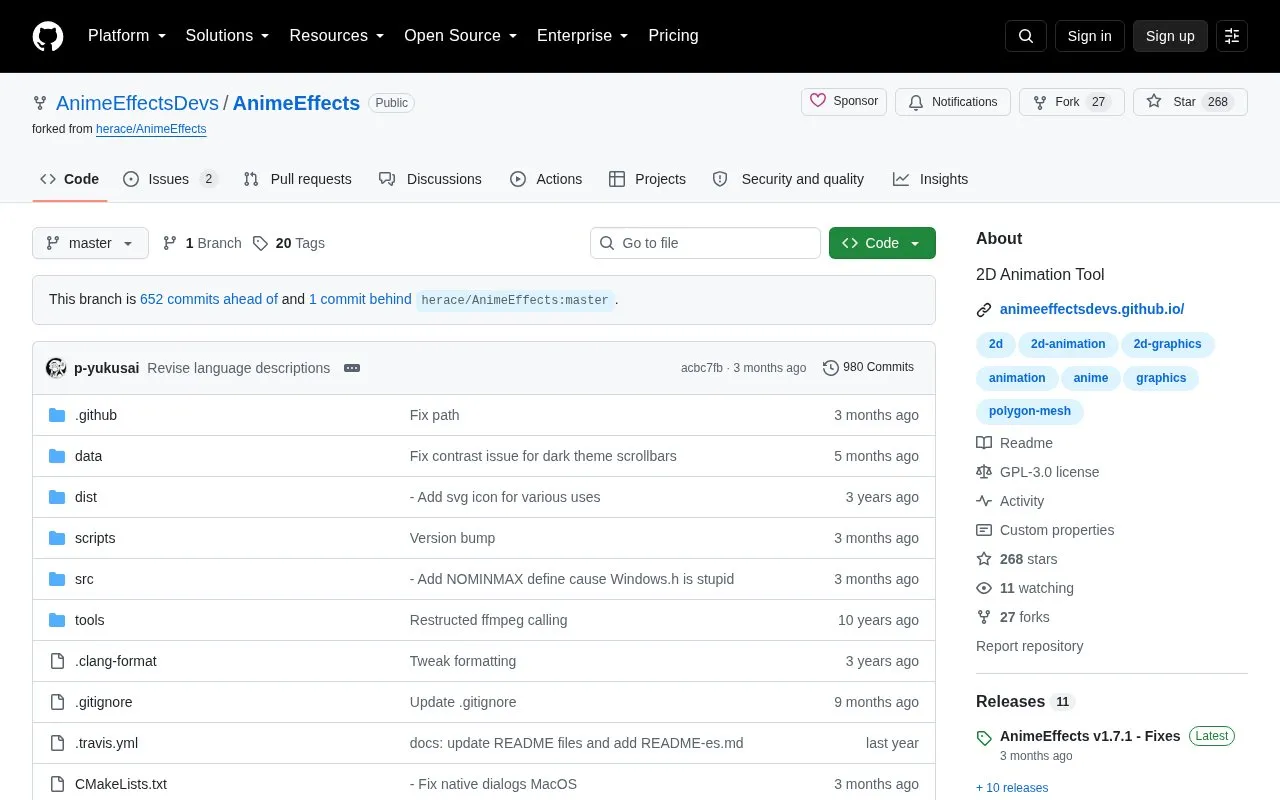Open the appearance settings icon button
This screenshot has height=800, width=1280.
tap(1232, 36)
